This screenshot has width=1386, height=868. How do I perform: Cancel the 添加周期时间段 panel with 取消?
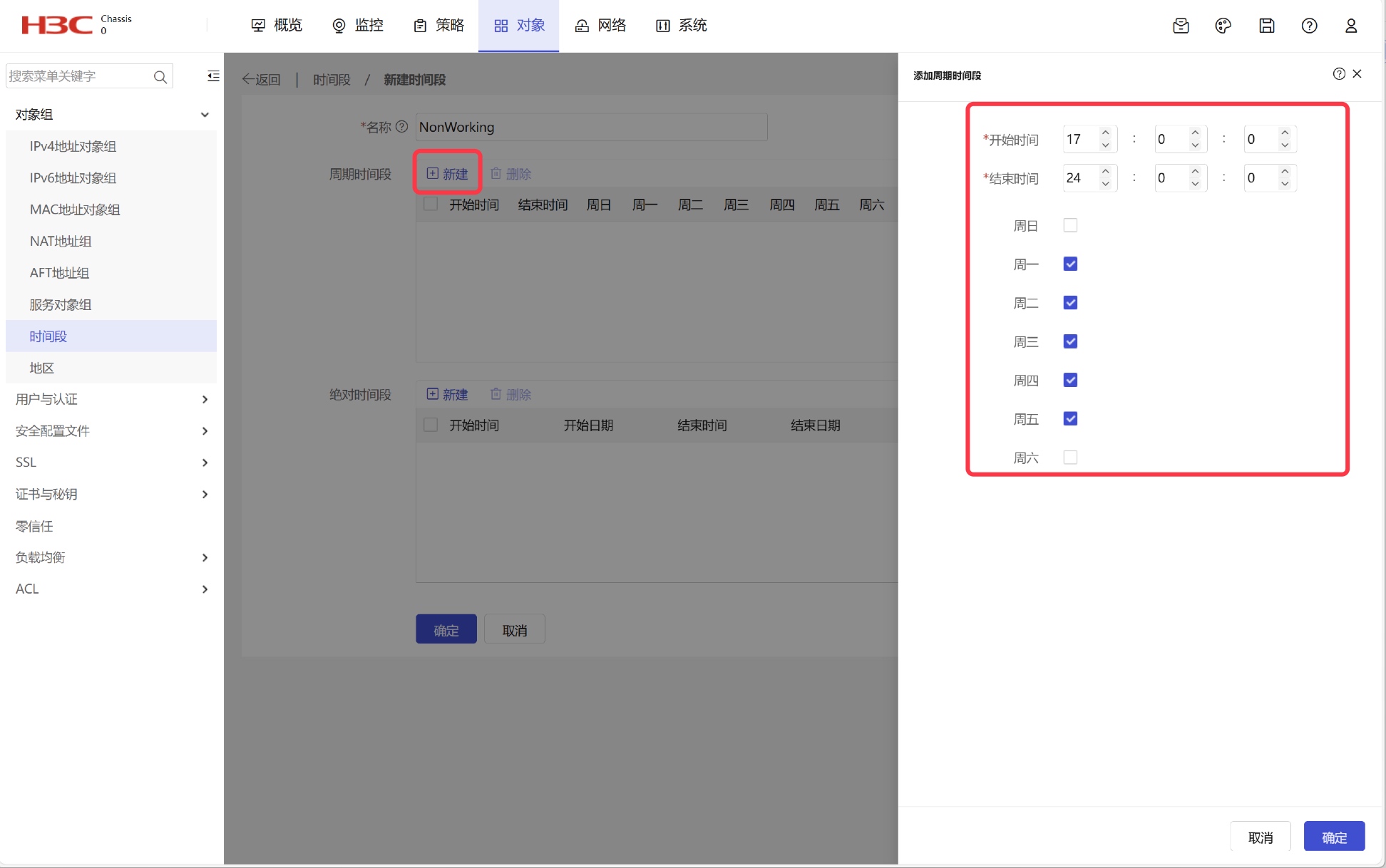pyautogui.click(x=1261, y=837)
